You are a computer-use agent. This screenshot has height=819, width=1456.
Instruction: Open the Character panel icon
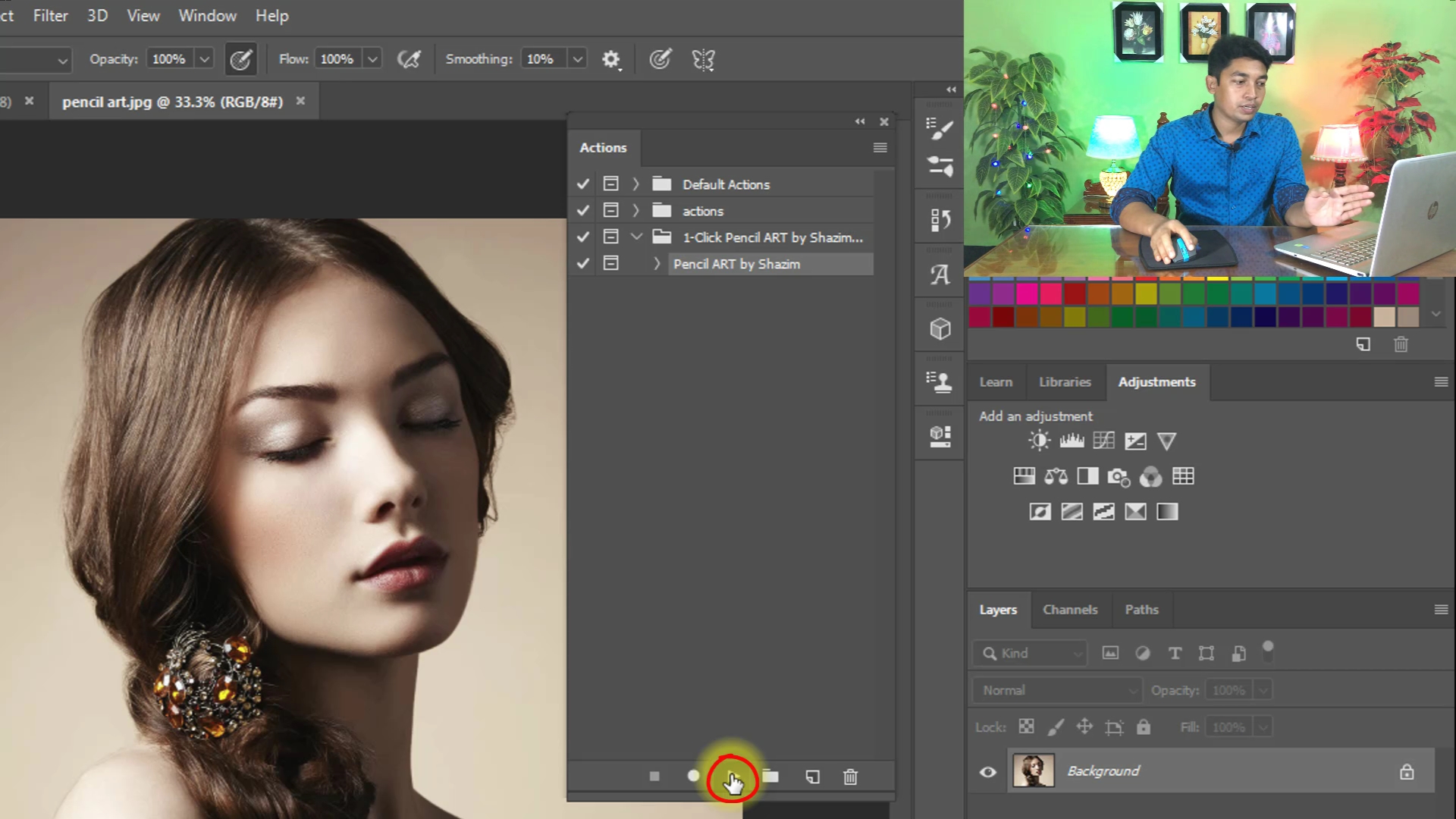click(940, 275)
